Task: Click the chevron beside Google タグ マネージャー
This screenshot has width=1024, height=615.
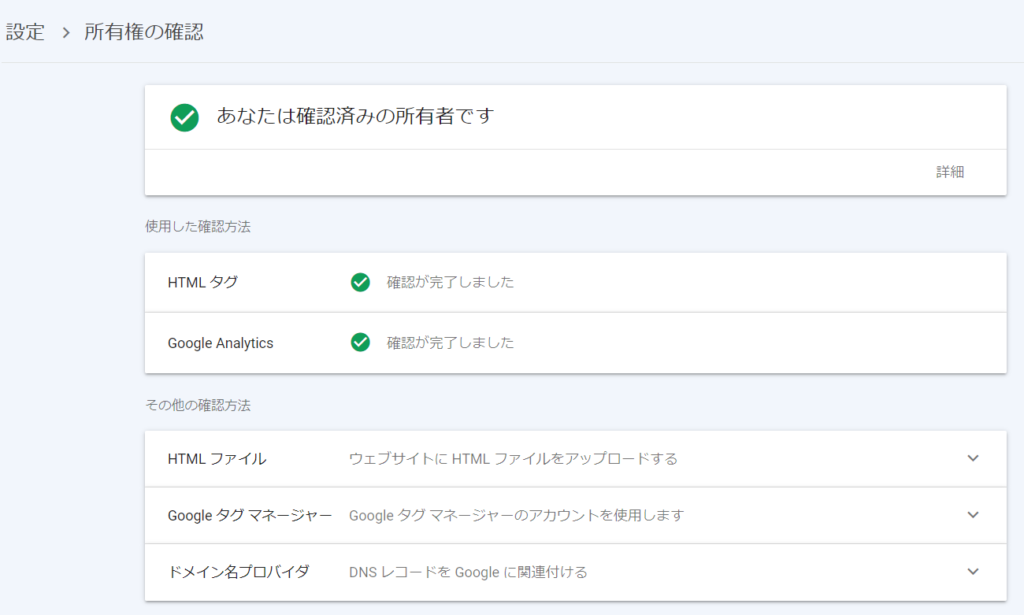Action: click(971, 515)
